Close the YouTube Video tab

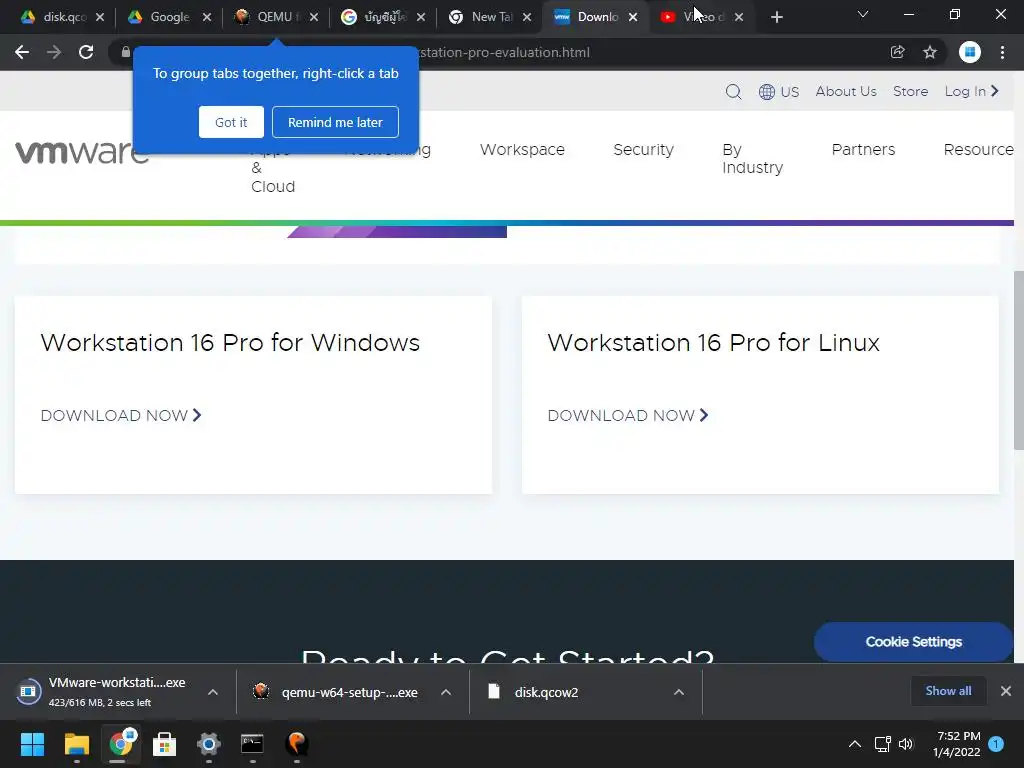click(x=739, y=17)
